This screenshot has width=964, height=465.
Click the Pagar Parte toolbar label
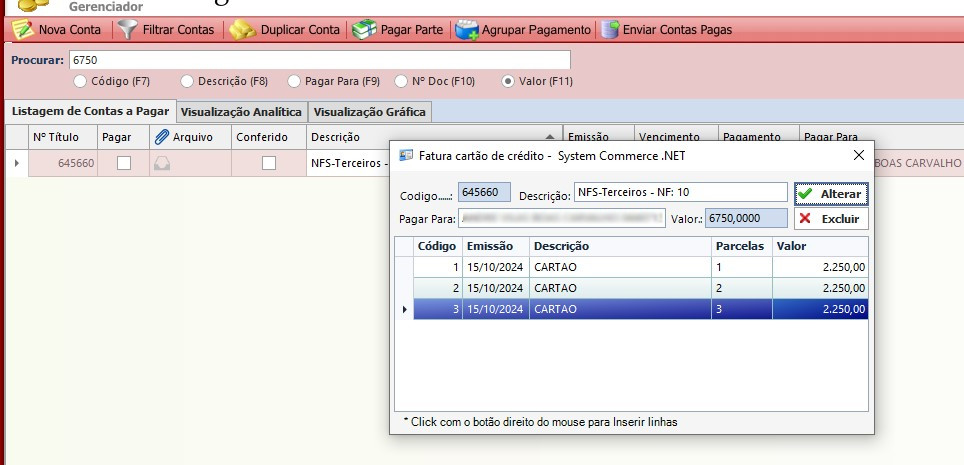point(412,30)
